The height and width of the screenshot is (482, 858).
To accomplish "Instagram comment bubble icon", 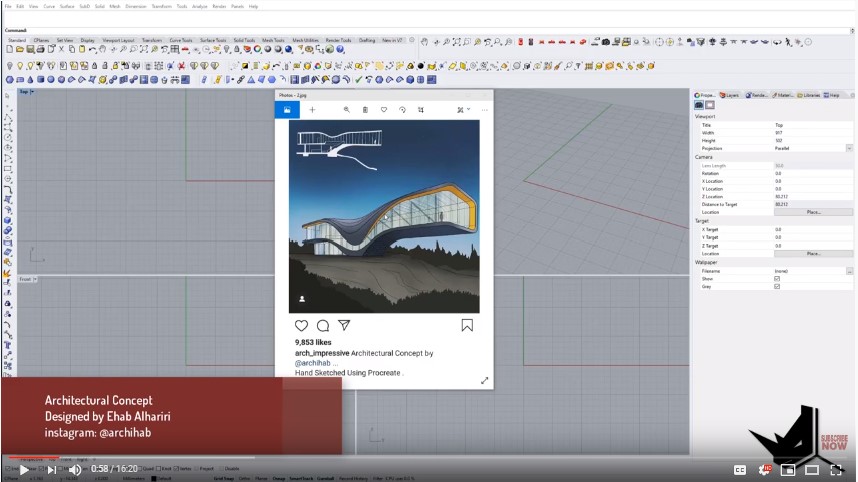I will (x=323, y=326).
